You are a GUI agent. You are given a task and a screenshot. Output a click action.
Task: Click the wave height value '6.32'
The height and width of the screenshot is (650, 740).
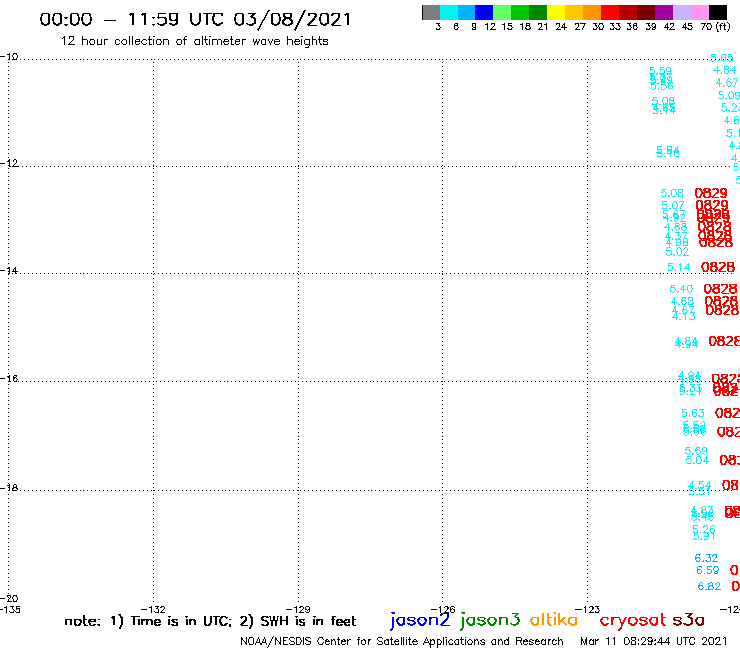tap(706, 558)
